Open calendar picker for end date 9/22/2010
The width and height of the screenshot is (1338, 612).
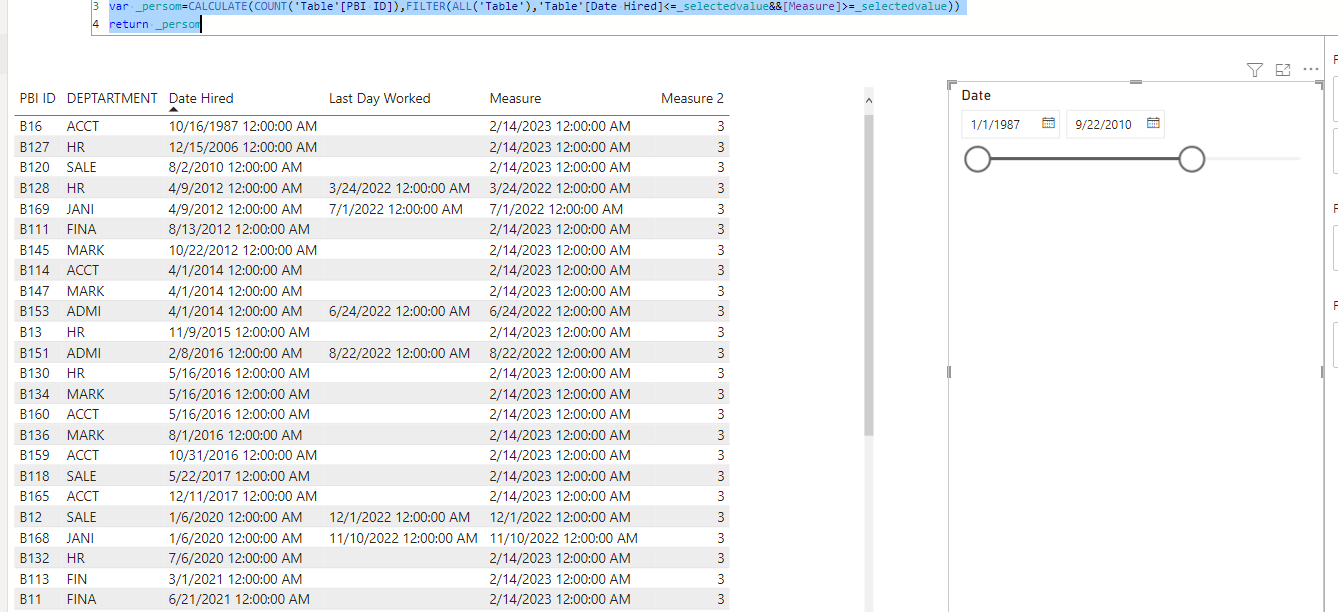(x=1153, y=124)
